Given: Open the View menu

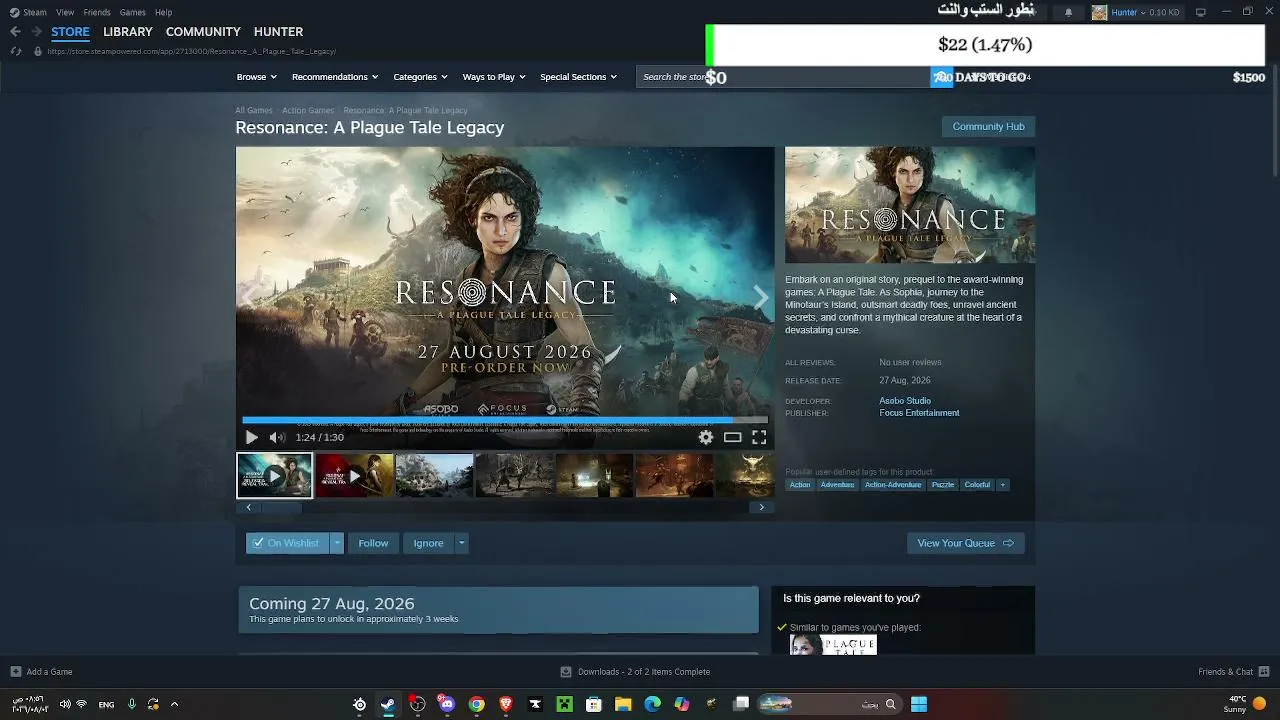Looking at the screenshot, I should pos(65,12).
